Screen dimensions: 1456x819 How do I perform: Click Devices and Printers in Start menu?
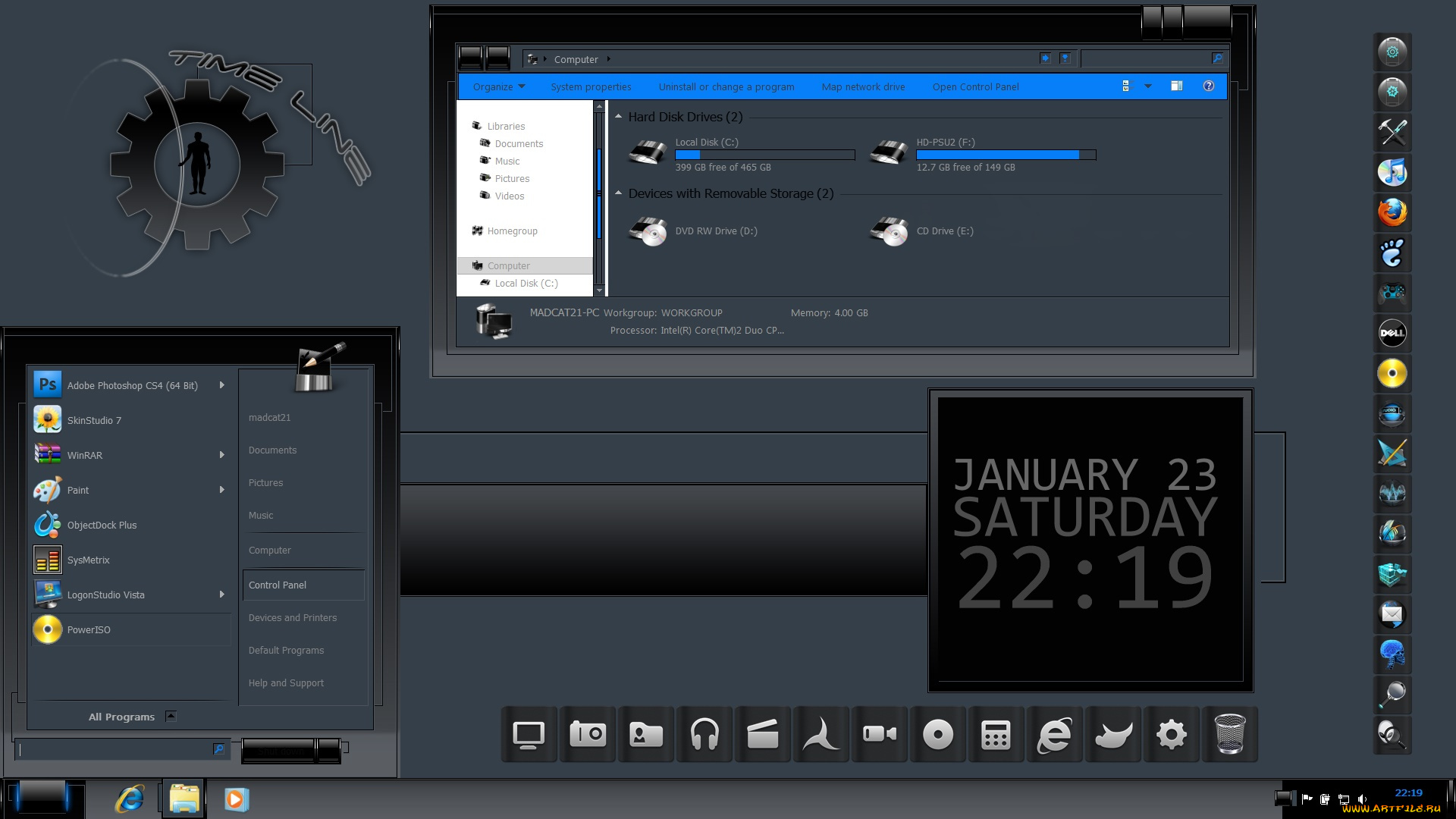[293, 617]
